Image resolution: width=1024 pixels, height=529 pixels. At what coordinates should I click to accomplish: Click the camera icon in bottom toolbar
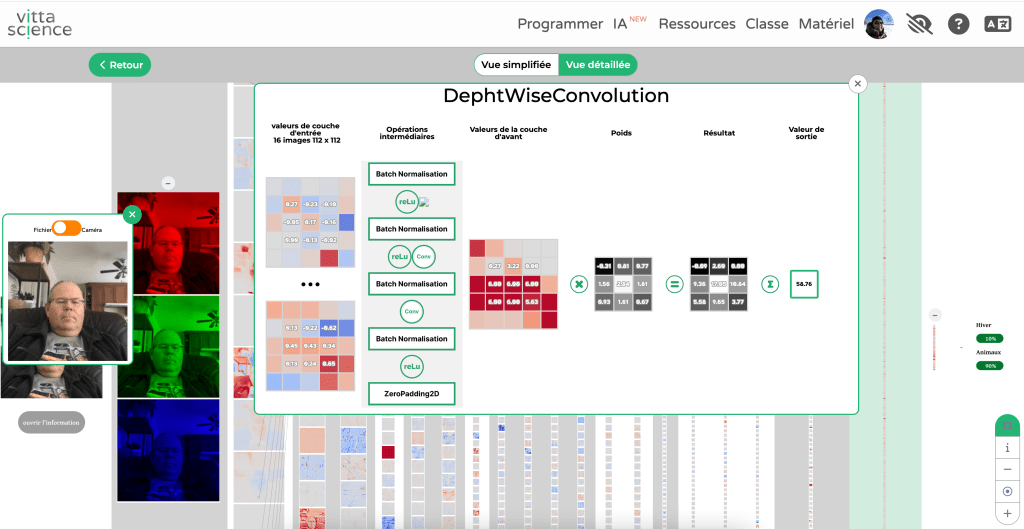pyautogui.click(x=1007, y=426)
